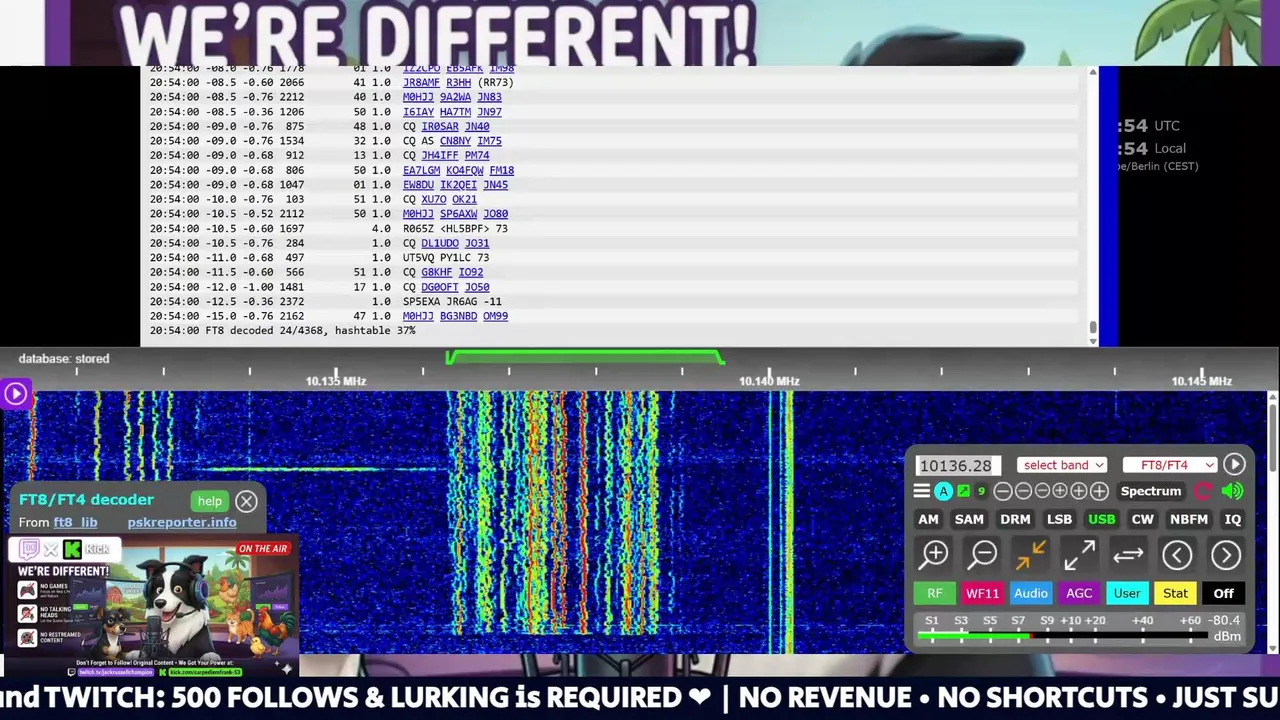Open the pink WF11 tab
Viewport: 1280px width, 720px height.
[982, 593]
